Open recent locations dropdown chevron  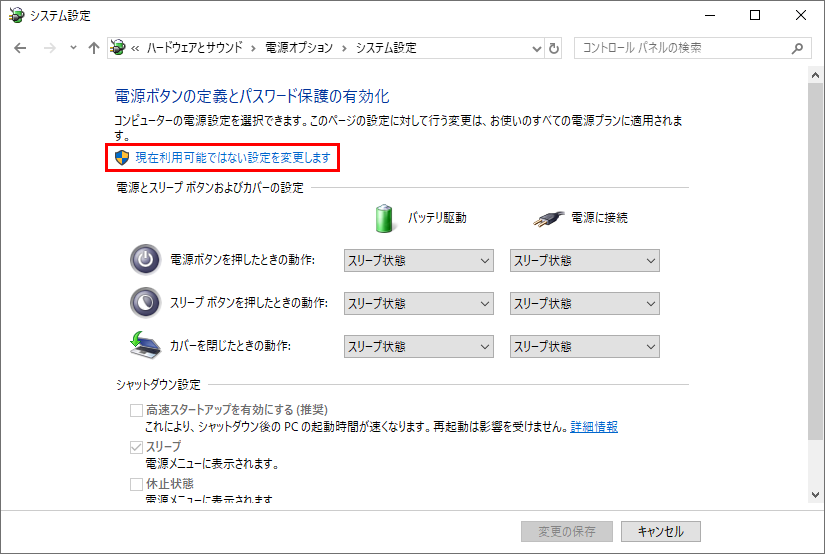point(73,48)
